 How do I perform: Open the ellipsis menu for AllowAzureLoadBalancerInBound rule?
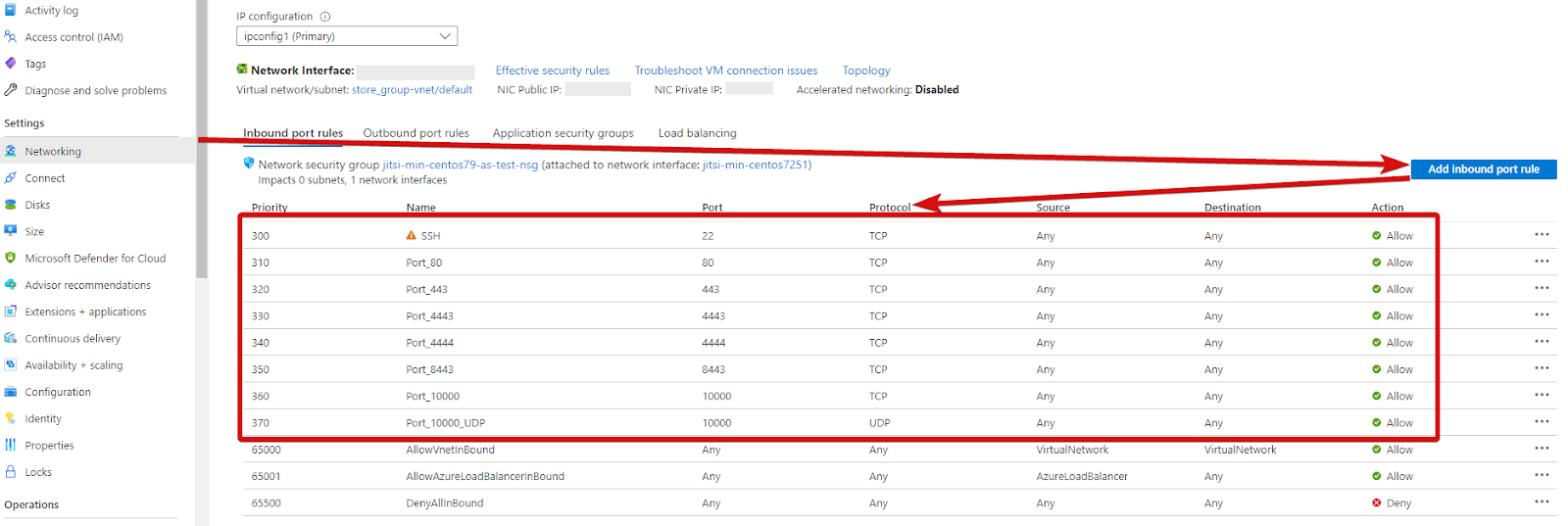pos(1542,475)
